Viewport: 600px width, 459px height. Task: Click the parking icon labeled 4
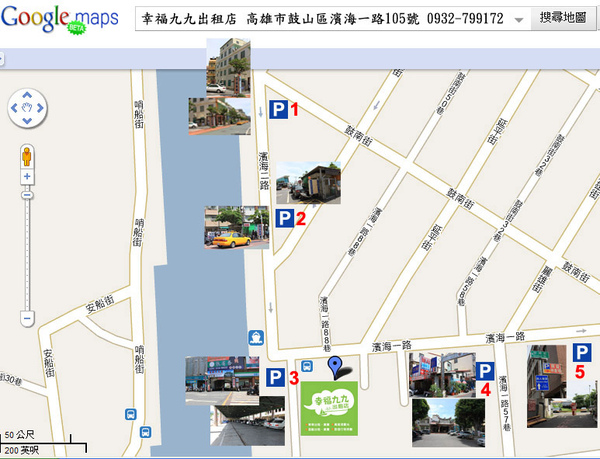(x=485, y=371)
